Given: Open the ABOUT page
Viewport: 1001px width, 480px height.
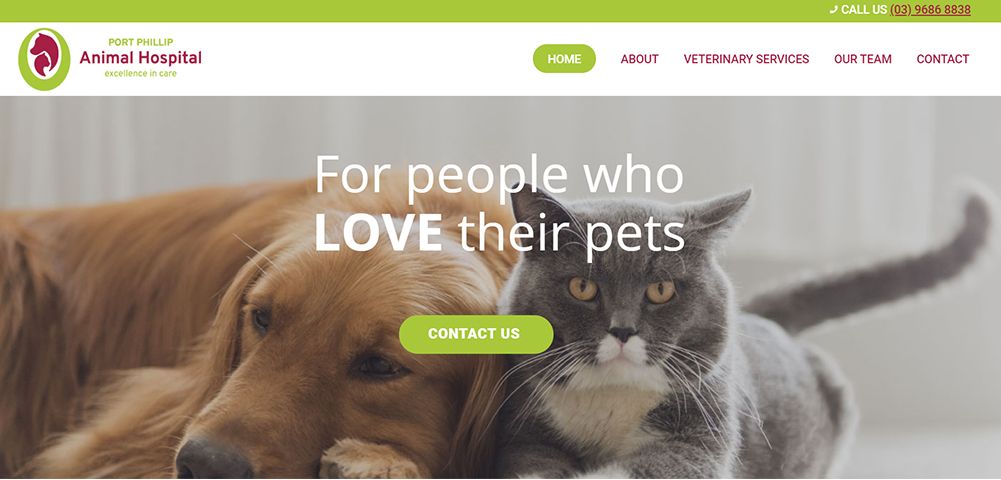Looking at the screenshot, I should pyautogui.click(x=639, y=59).
